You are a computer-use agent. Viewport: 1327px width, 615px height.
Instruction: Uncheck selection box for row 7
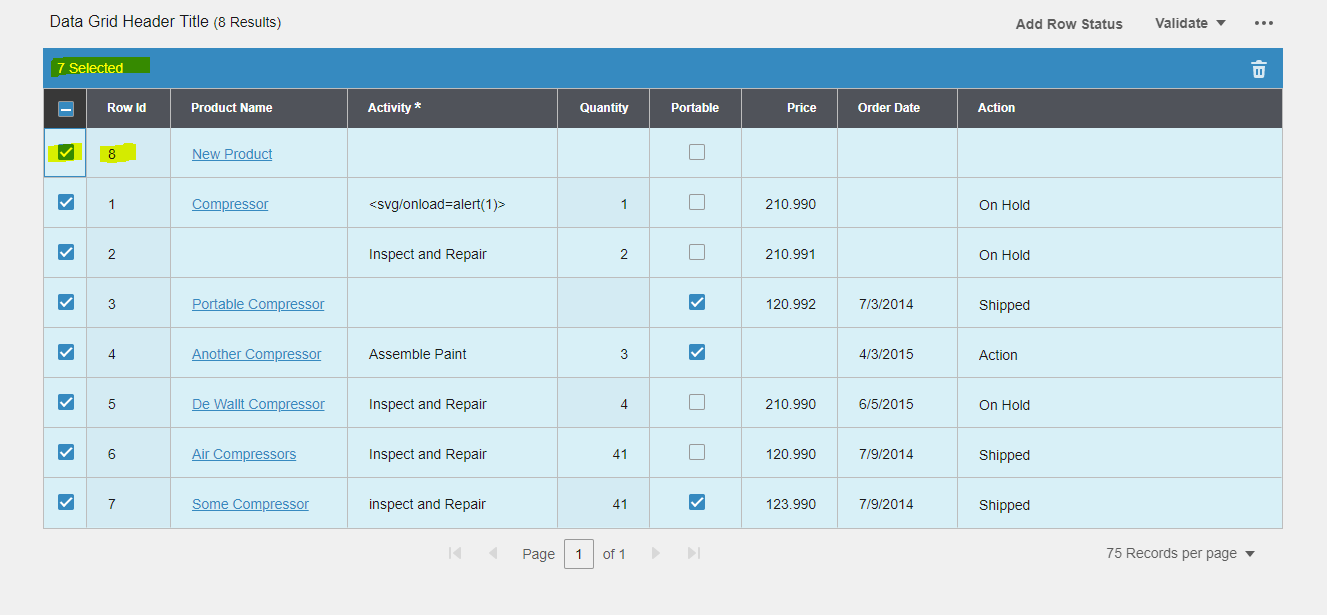point(66,502)
